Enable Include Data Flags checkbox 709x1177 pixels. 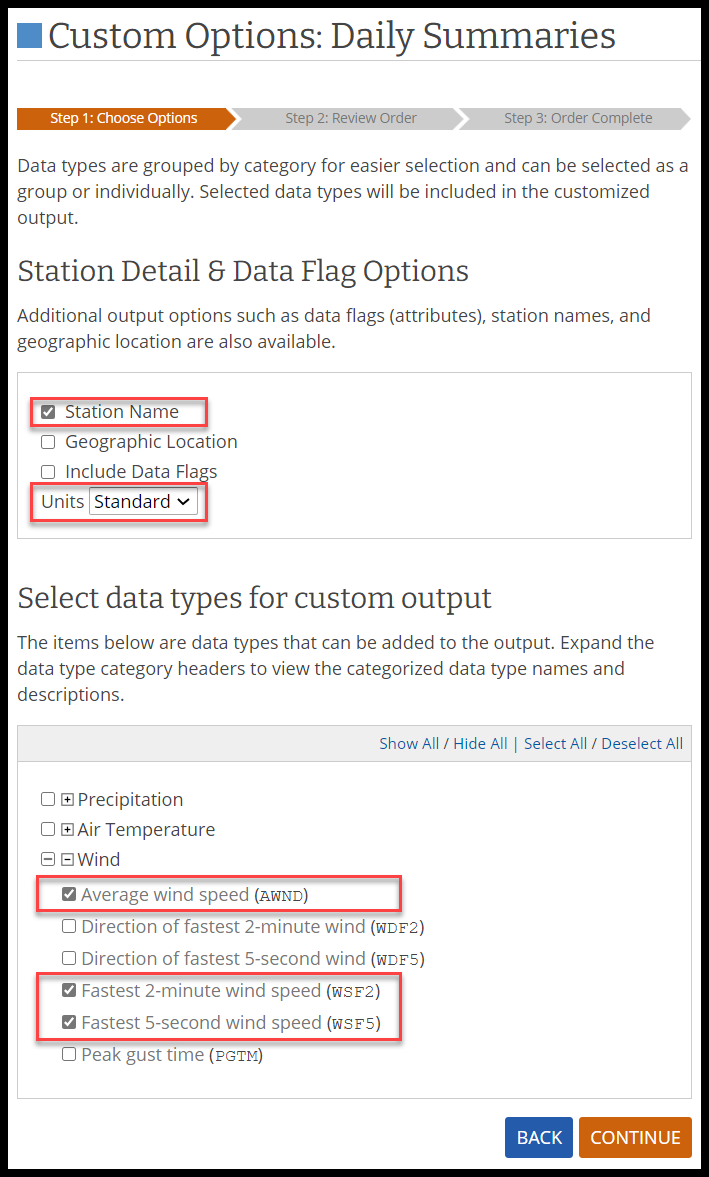click(x=48, y=472)
